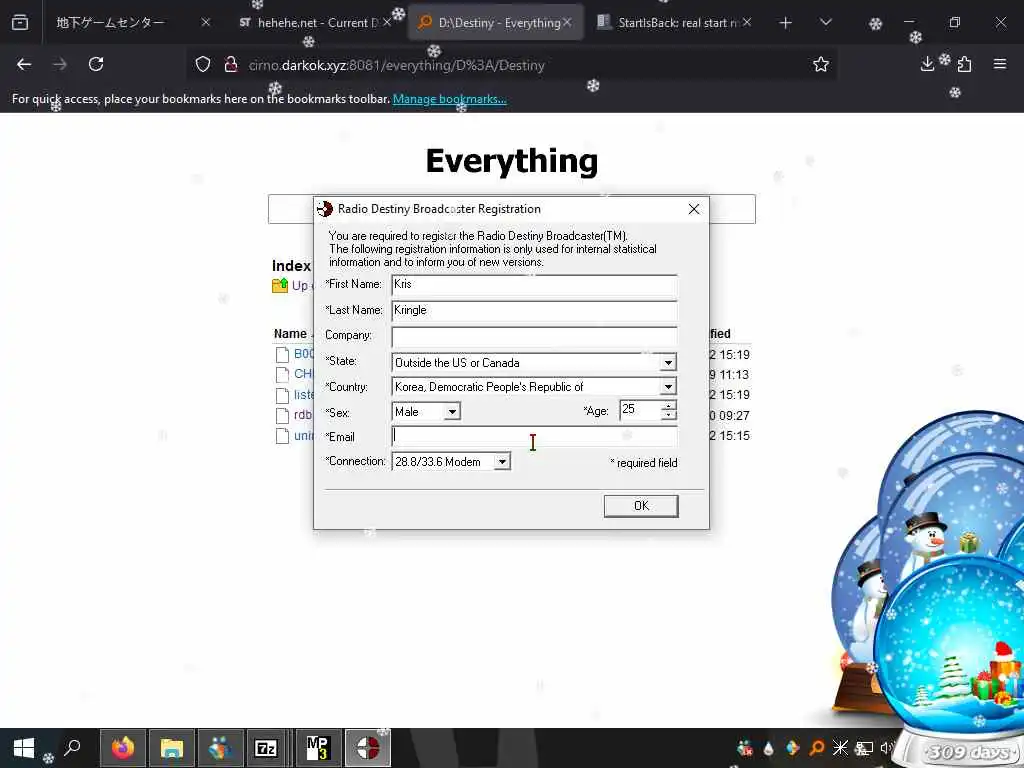Click the water drop tray icon
Viewport: 1024px width, 768px height.
(x=769, y=748)
